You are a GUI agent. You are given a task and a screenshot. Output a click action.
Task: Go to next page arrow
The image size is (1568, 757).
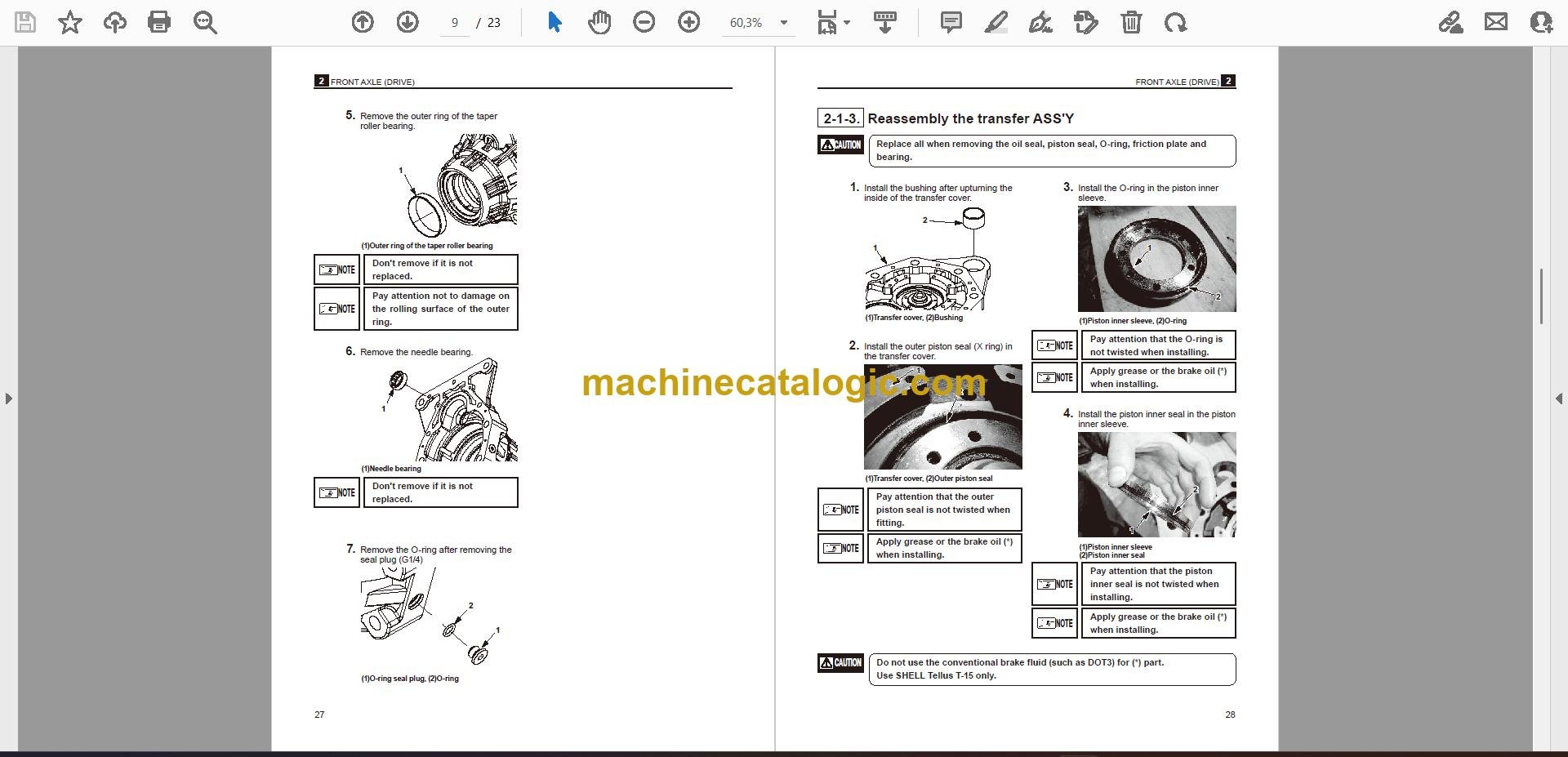(x=408, y=22)
